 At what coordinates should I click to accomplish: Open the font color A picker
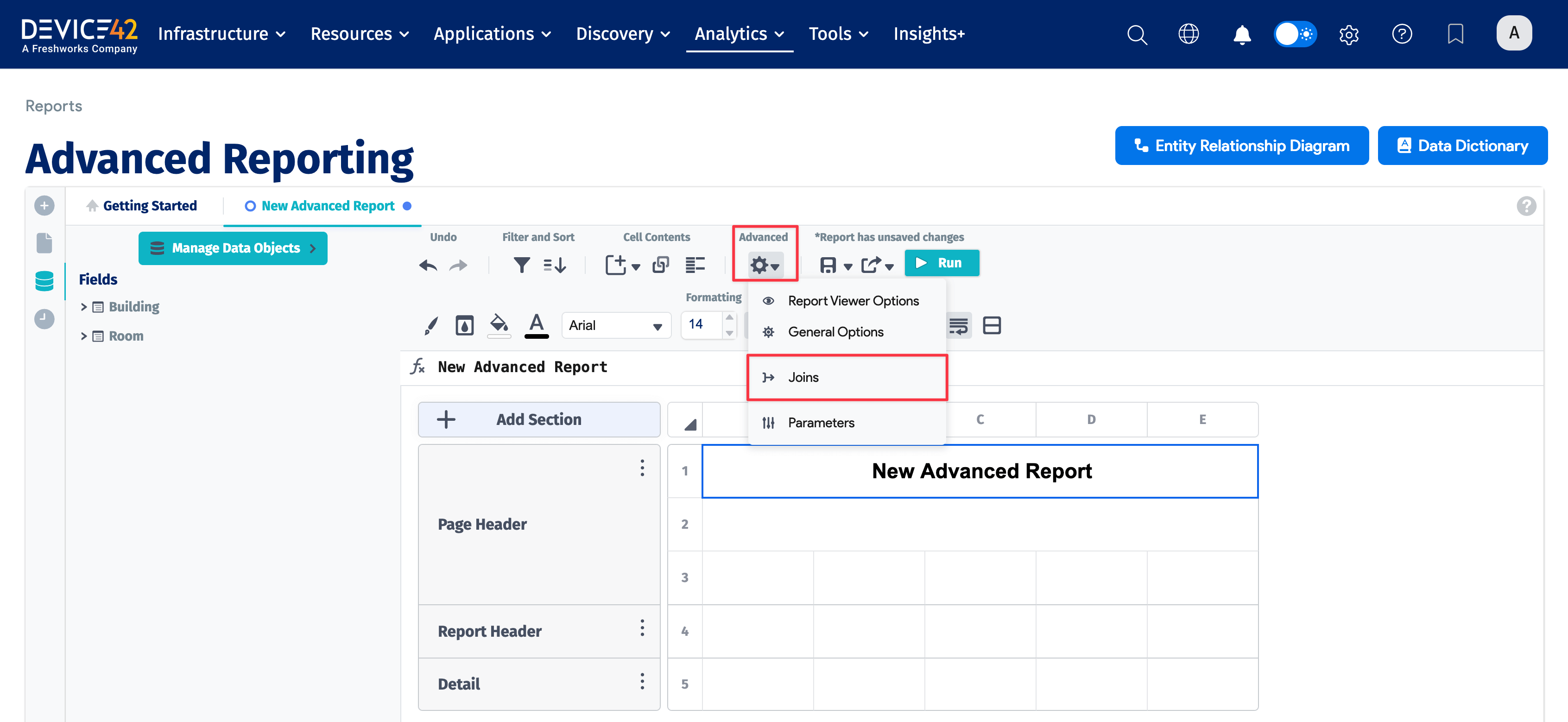click(536, 326)
